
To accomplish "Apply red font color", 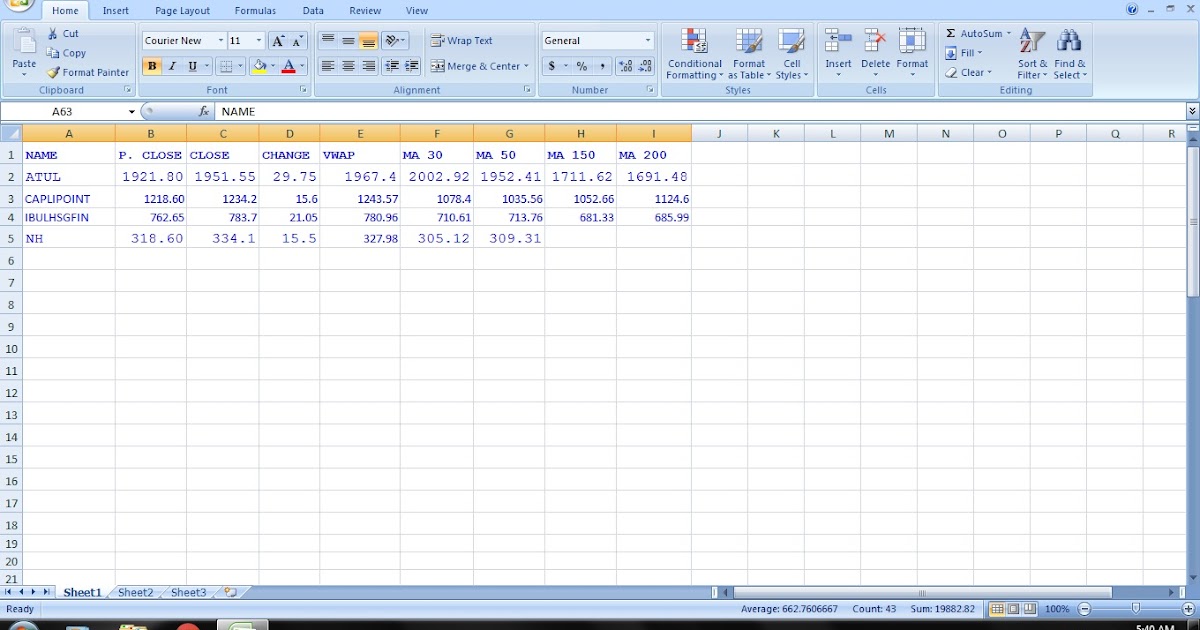I will [288, 66].
